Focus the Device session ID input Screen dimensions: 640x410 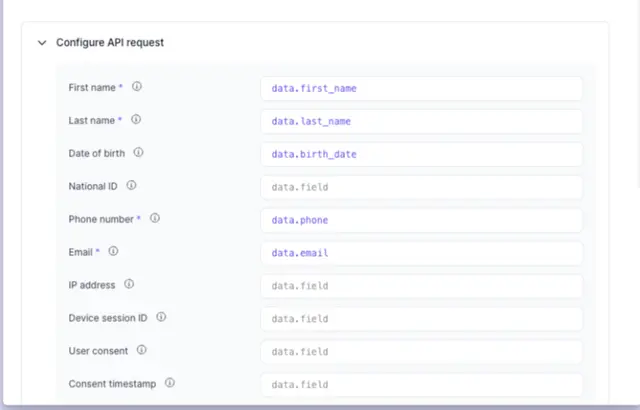coord(421,319)
